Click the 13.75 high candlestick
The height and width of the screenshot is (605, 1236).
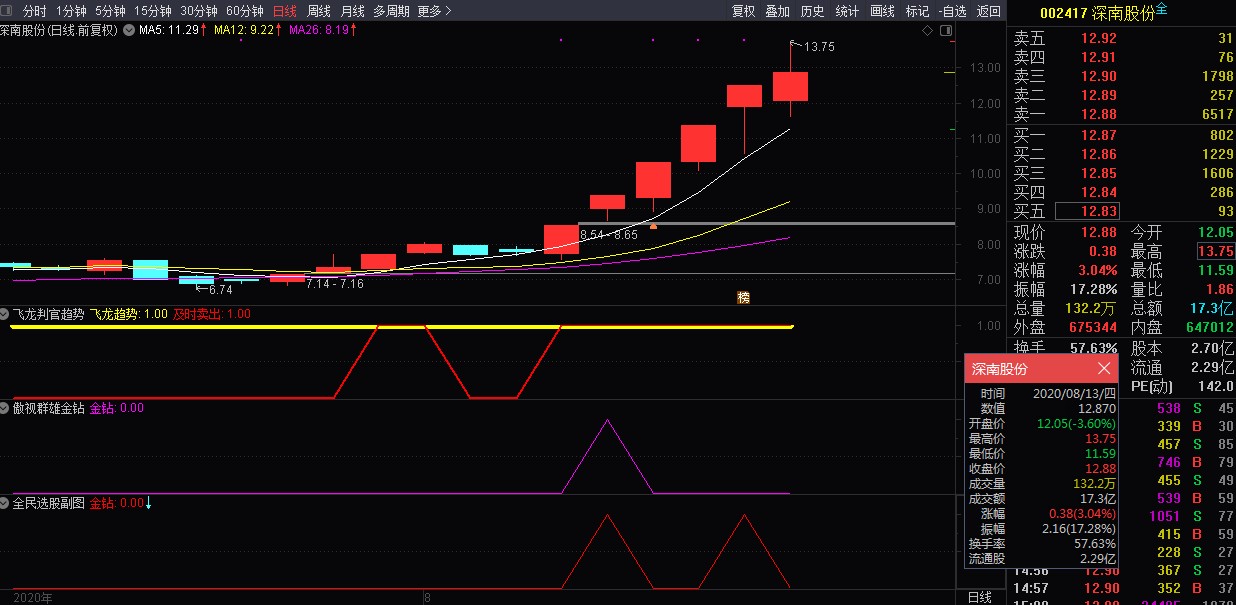tap(790, 86)
